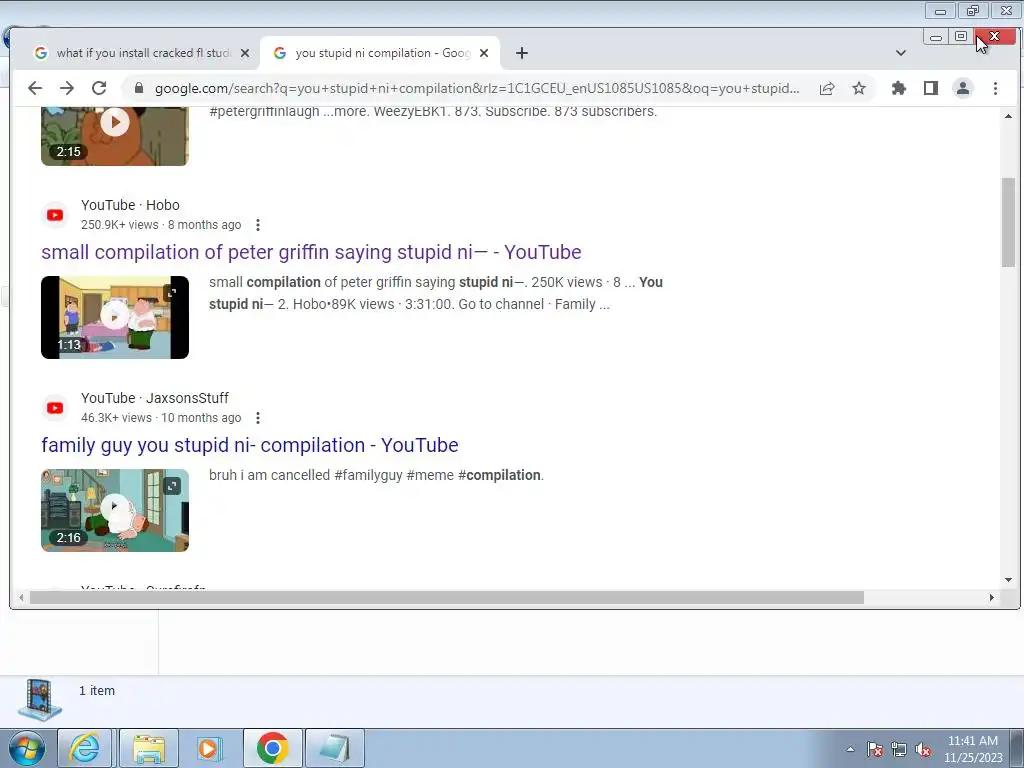Reload the current Google search page
Viewport: 1024px width, 768px height.
click(x=99, y=88)
